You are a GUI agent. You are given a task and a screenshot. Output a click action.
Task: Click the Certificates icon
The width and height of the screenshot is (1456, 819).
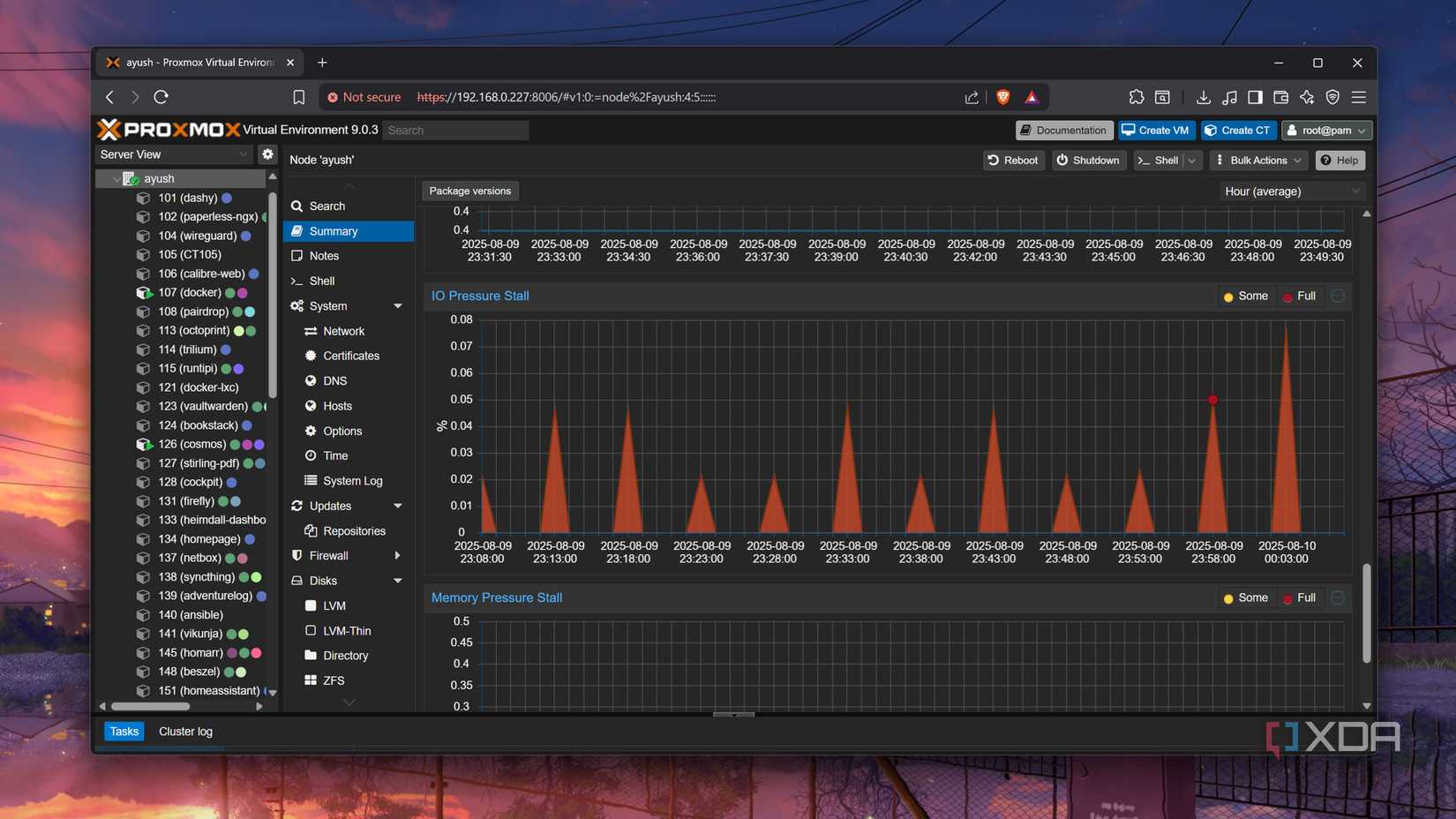pos(309,356)
